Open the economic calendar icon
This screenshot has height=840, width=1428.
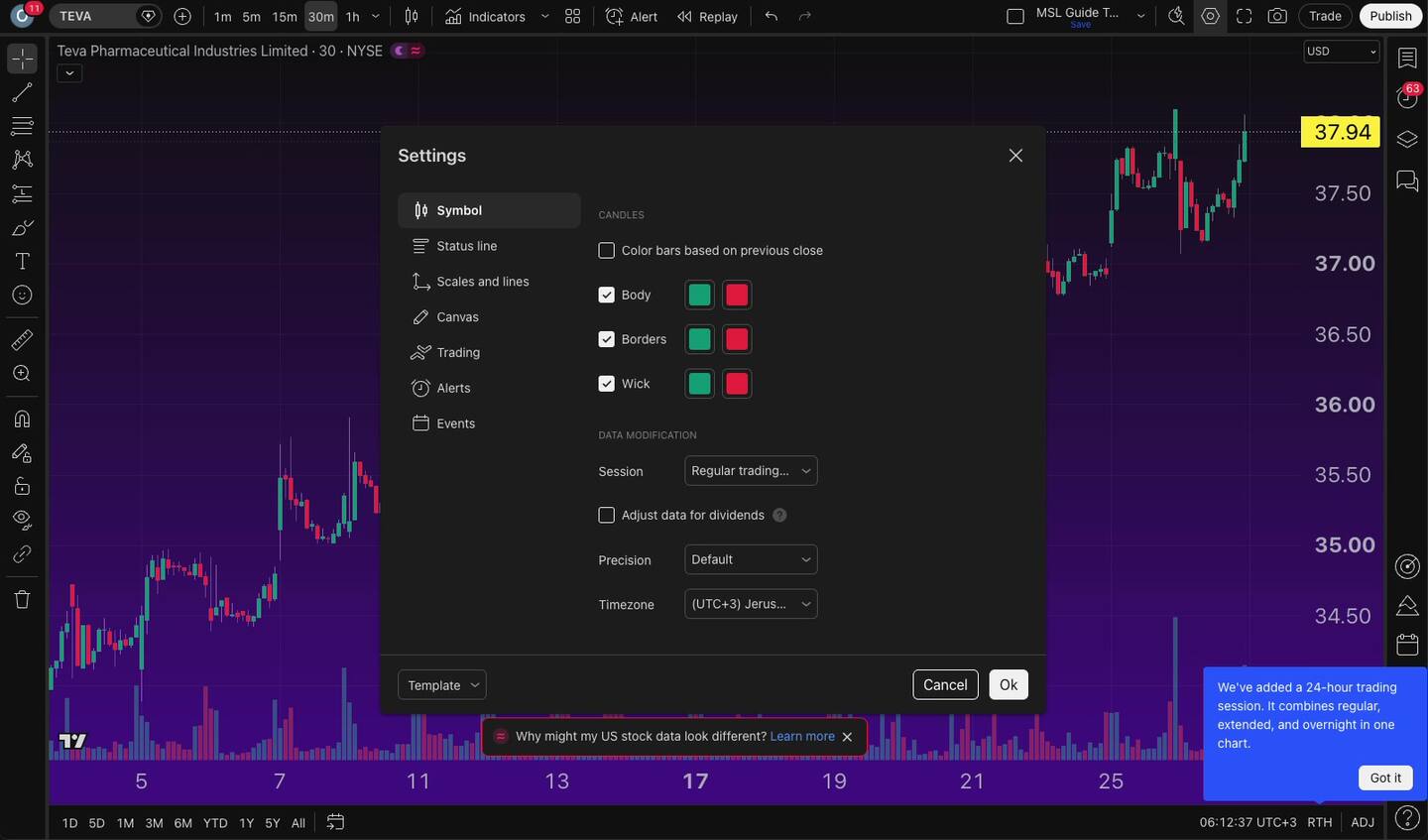1407,645
